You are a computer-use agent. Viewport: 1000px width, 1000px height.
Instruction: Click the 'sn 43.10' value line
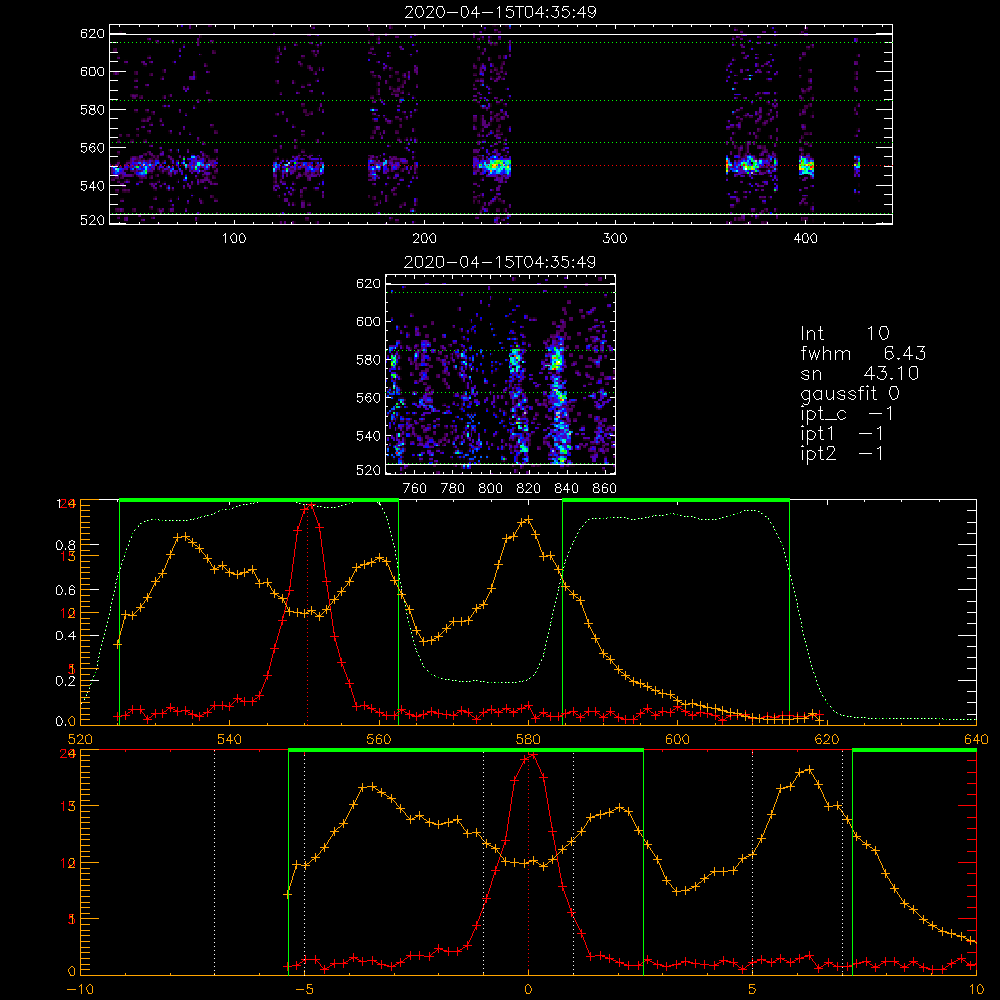click(860, 374)
